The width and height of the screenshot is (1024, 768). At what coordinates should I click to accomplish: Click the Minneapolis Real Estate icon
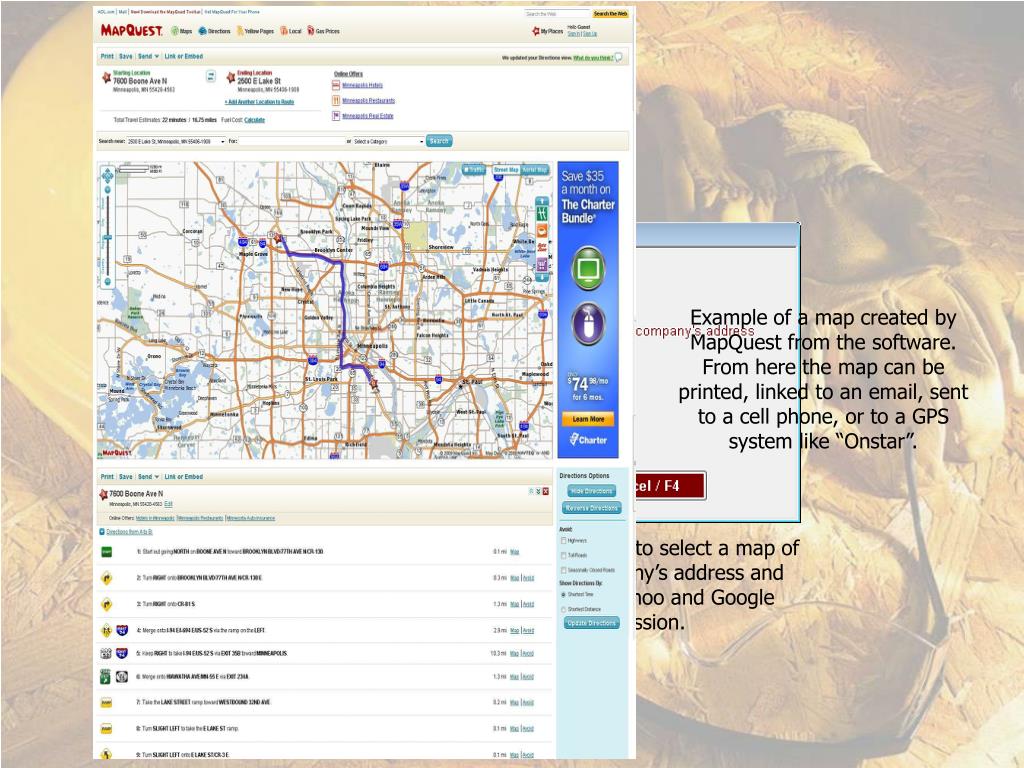336,116
